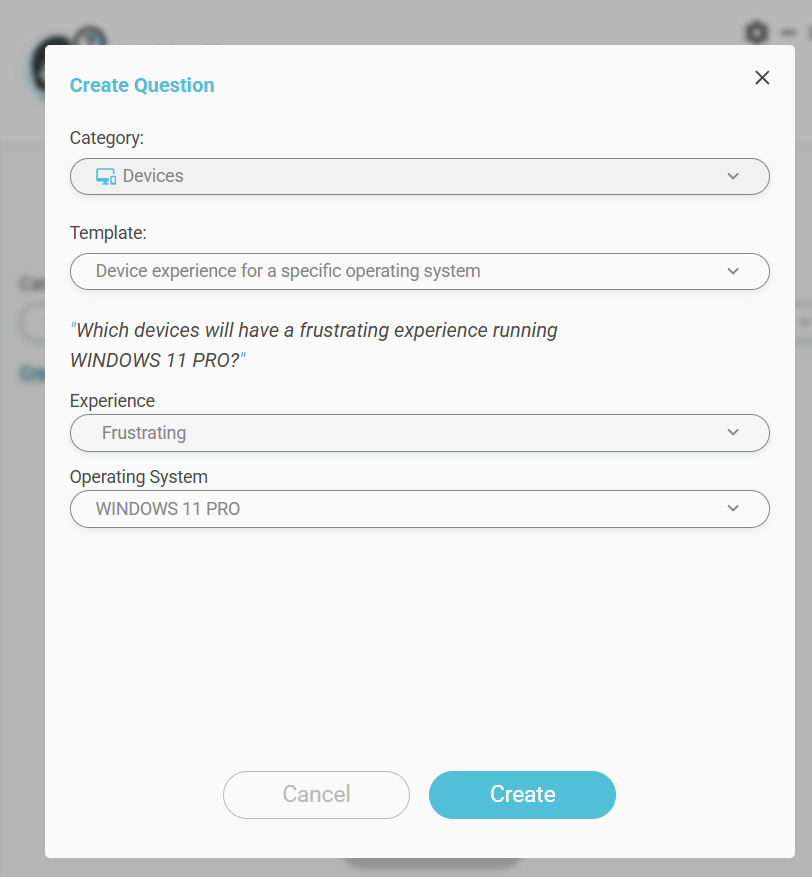Click the 'WINDOWS 11 PRO' field value
812x877 pixels.
[x=168, y=509]
